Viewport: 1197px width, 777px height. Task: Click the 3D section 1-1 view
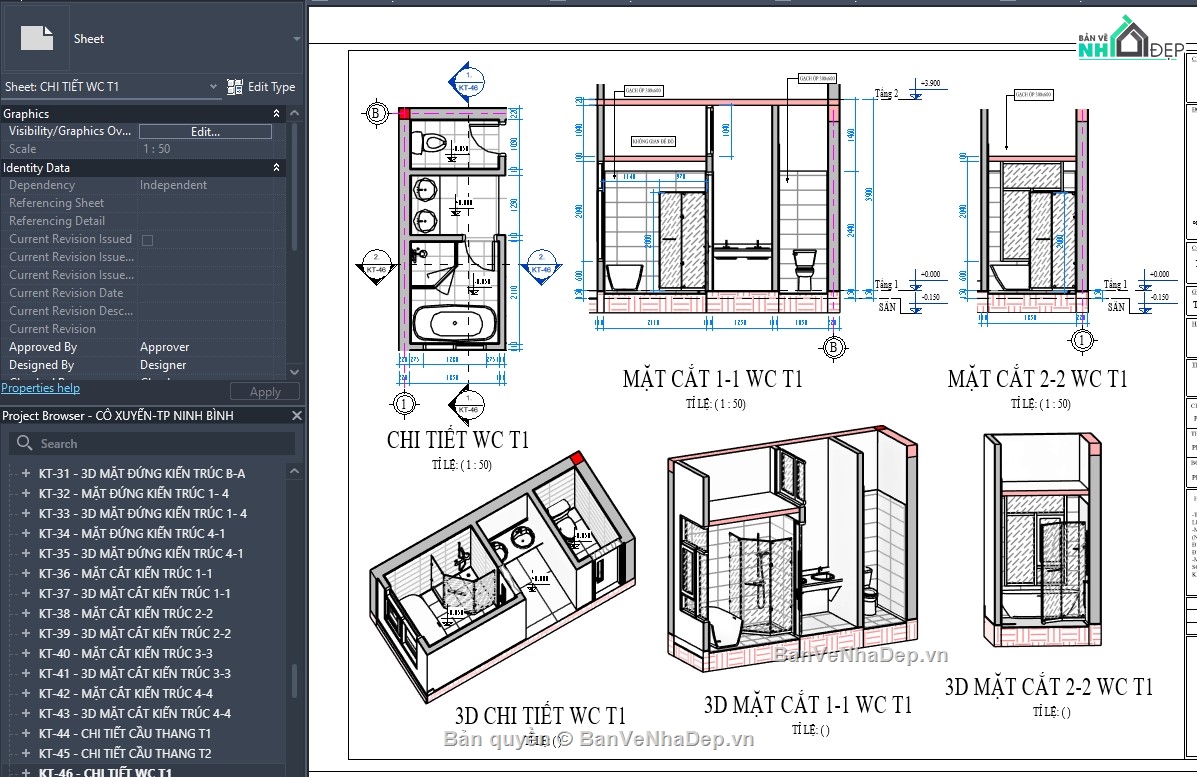point(792,548)
